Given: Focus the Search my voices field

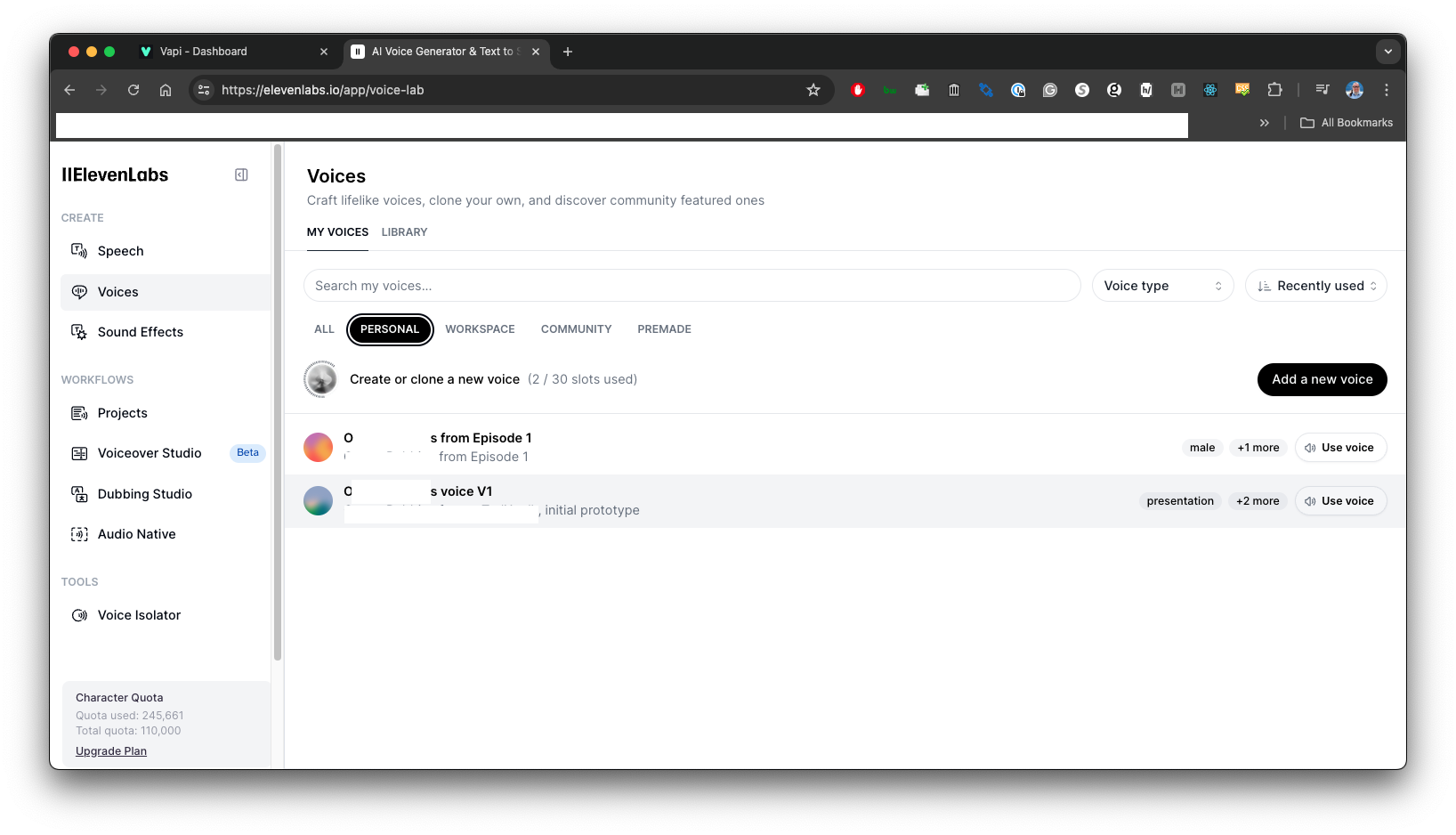Looking at the screenshot, I should tap(692, 286).
